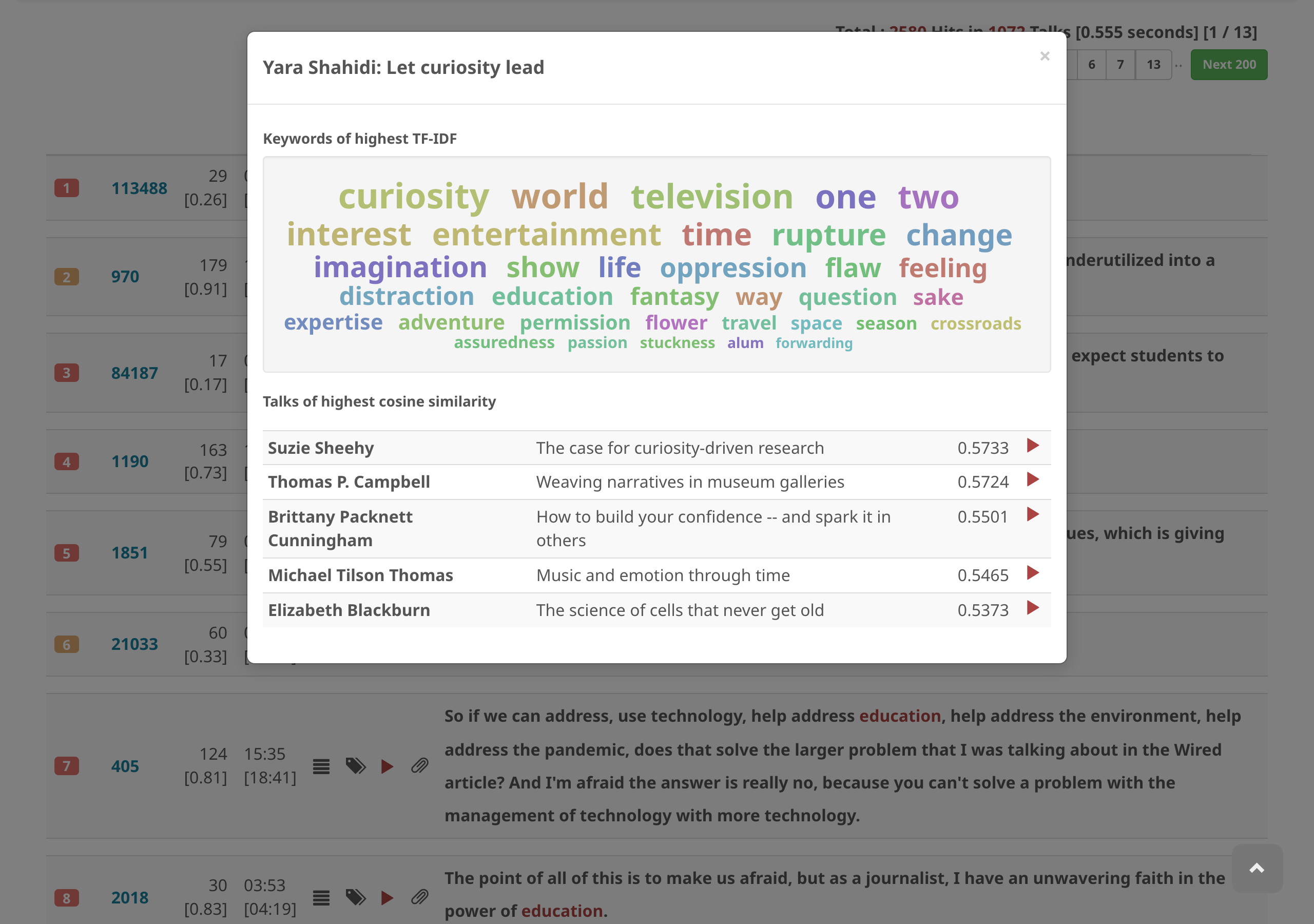Close the Yara Shahidi popup dialog
Screen dimensions: 1314x924
tap(1046, 56)
